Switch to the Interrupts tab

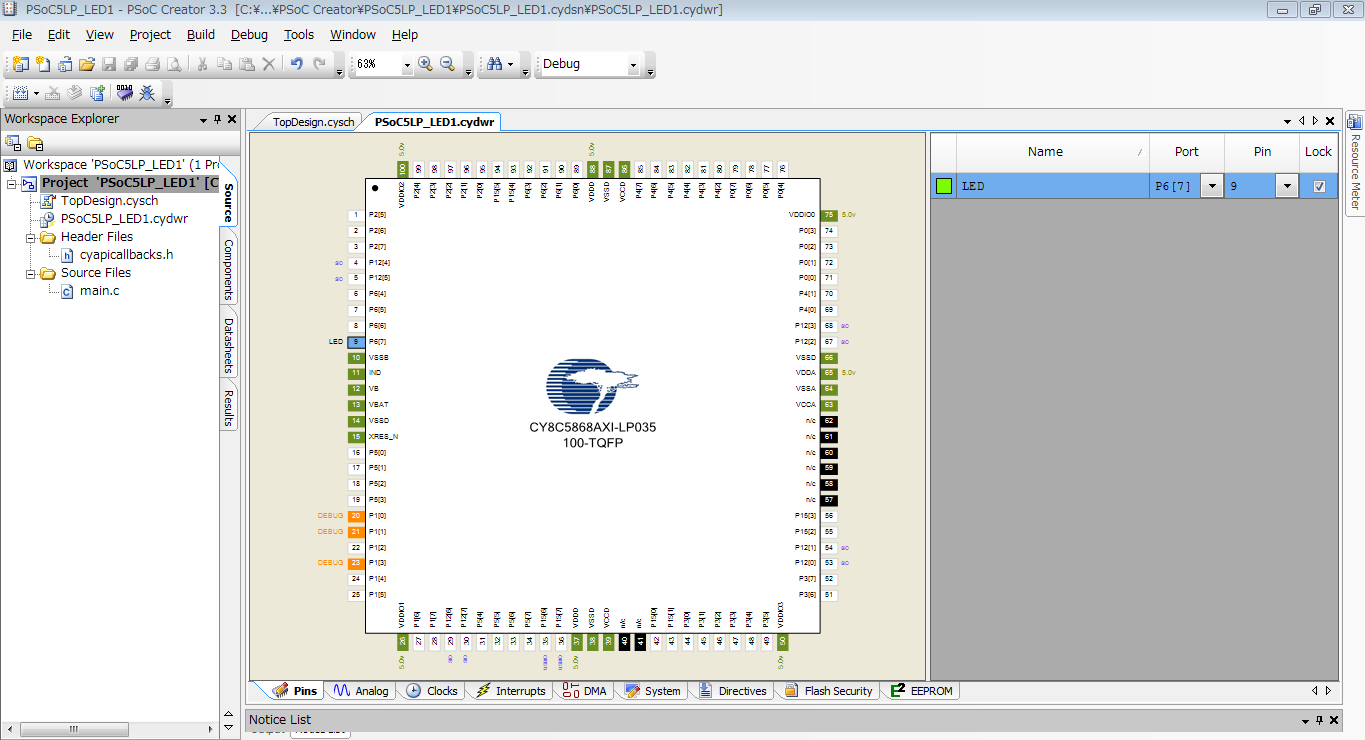click(511, 691)
